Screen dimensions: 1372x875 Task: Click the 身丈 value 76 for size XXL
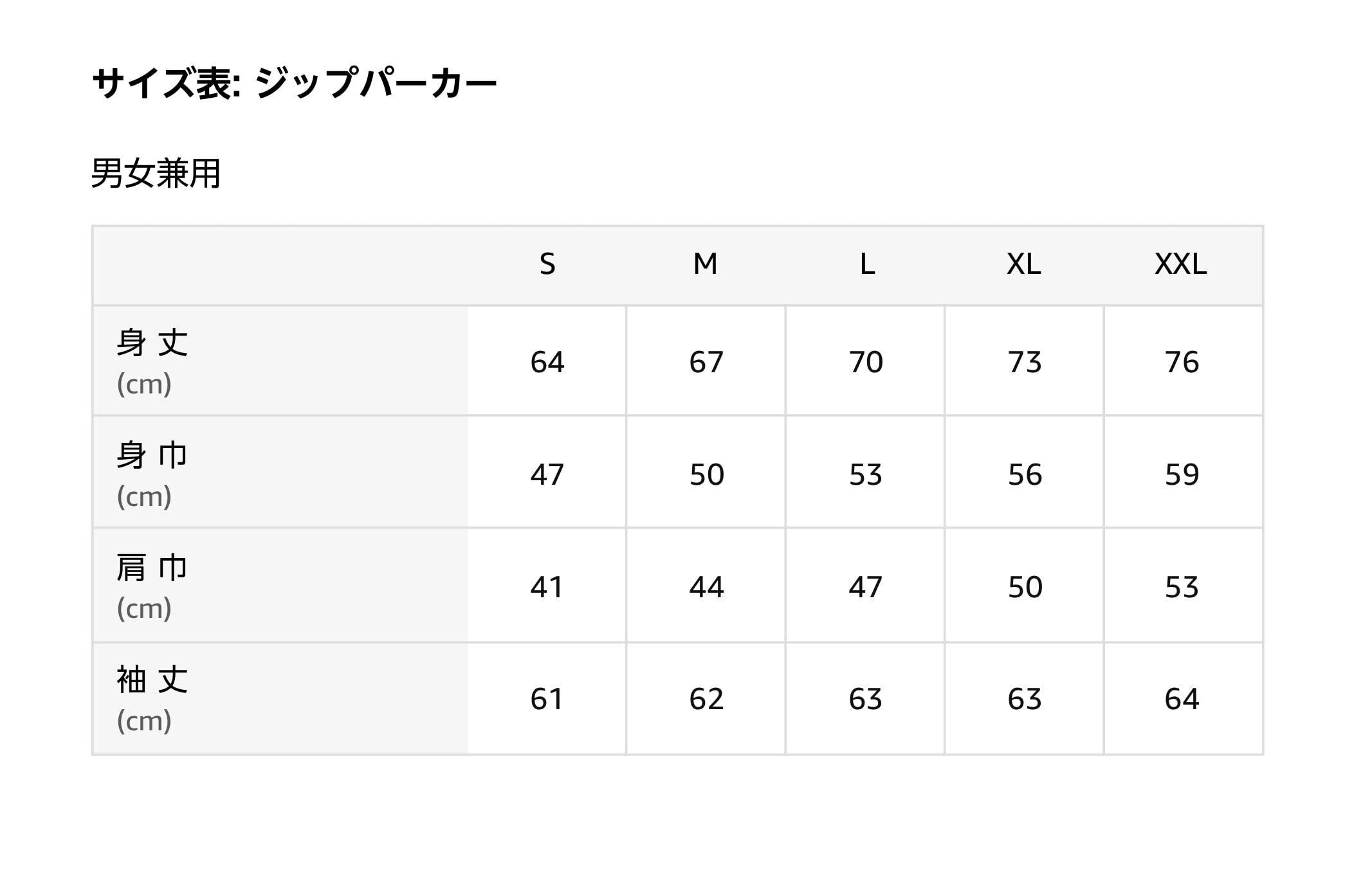1182,362
